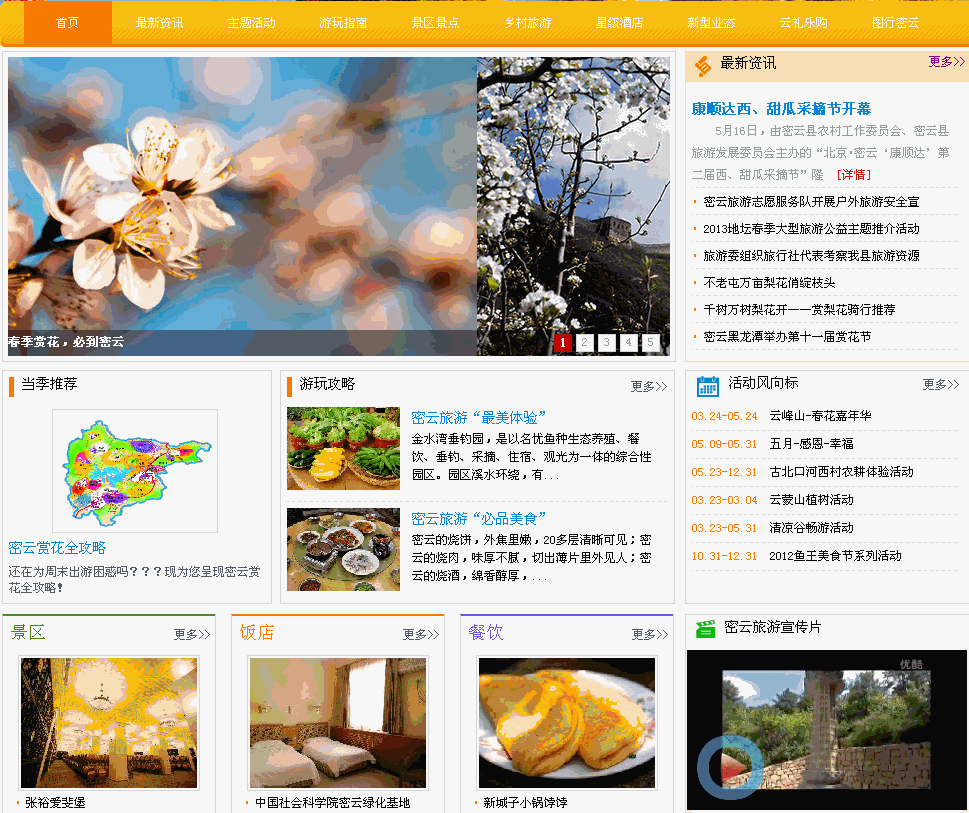Click the calendar icon beside 活动风向标

pos(707,385)
